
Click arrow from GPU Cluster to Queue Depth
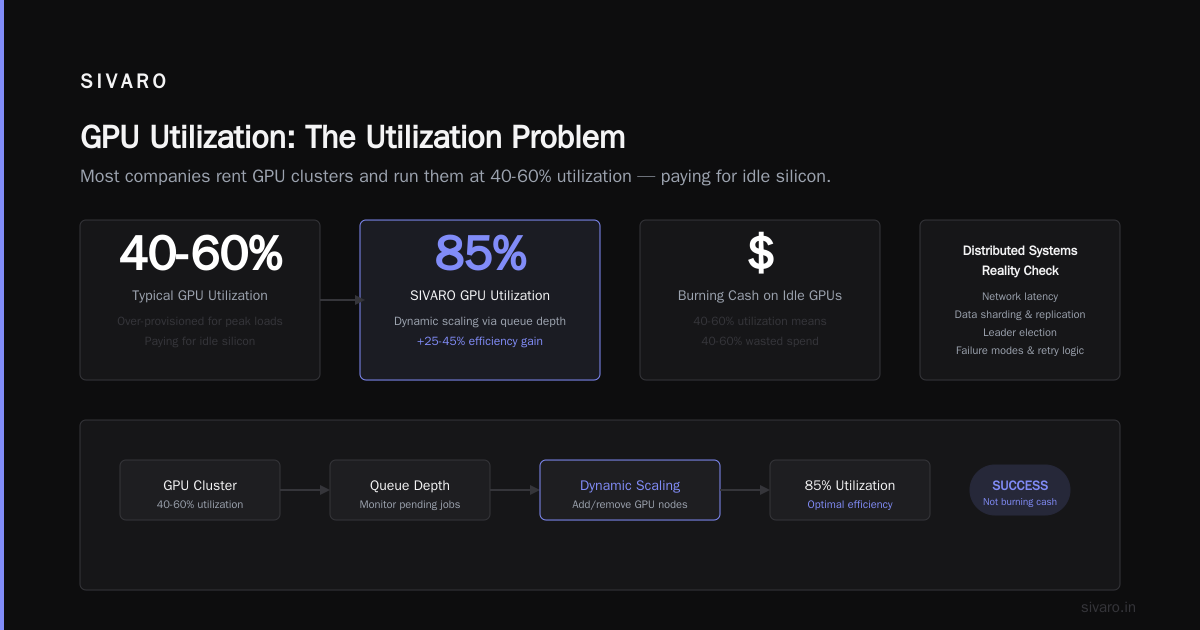[x=305, y=490]
